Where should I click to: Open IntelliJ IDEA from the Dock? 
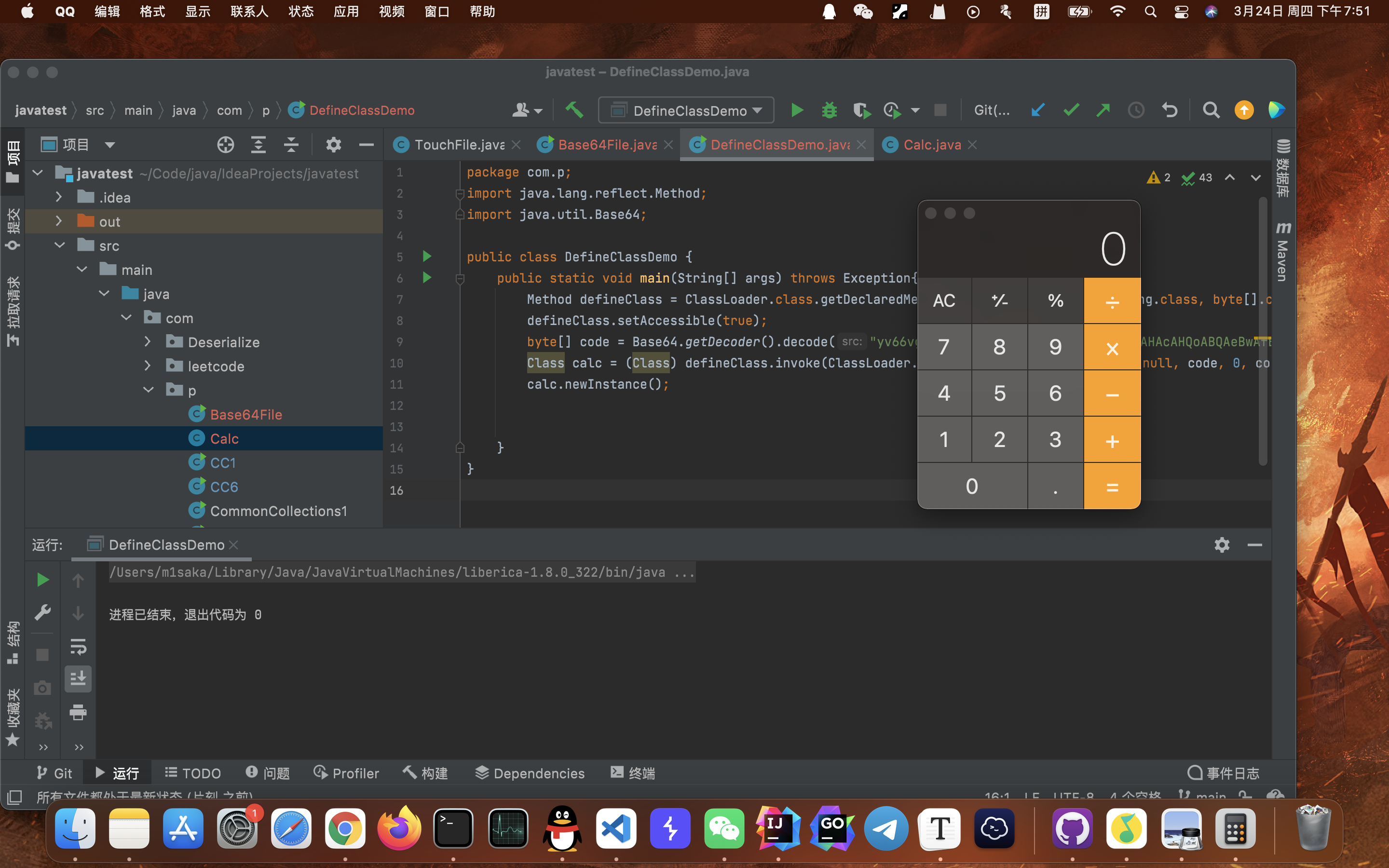[x=778, y=828]
